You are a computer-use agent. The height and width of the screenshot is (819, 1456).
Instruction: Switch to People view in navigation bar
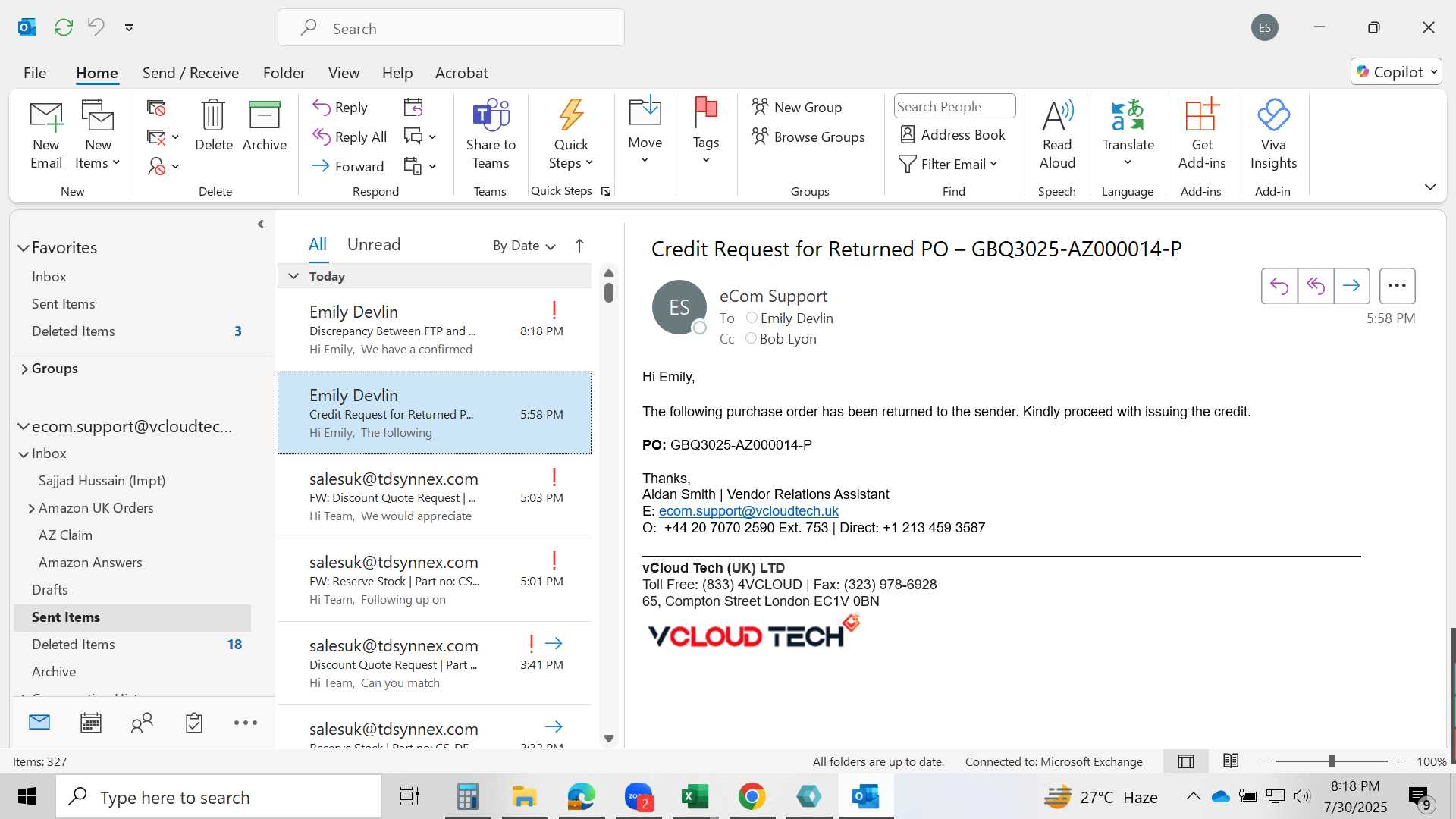[142, 723]
